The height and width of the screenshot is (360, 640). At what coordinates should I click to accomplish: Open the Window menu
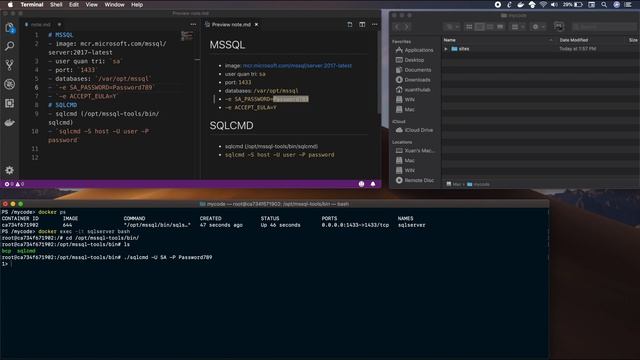point(114,5)
